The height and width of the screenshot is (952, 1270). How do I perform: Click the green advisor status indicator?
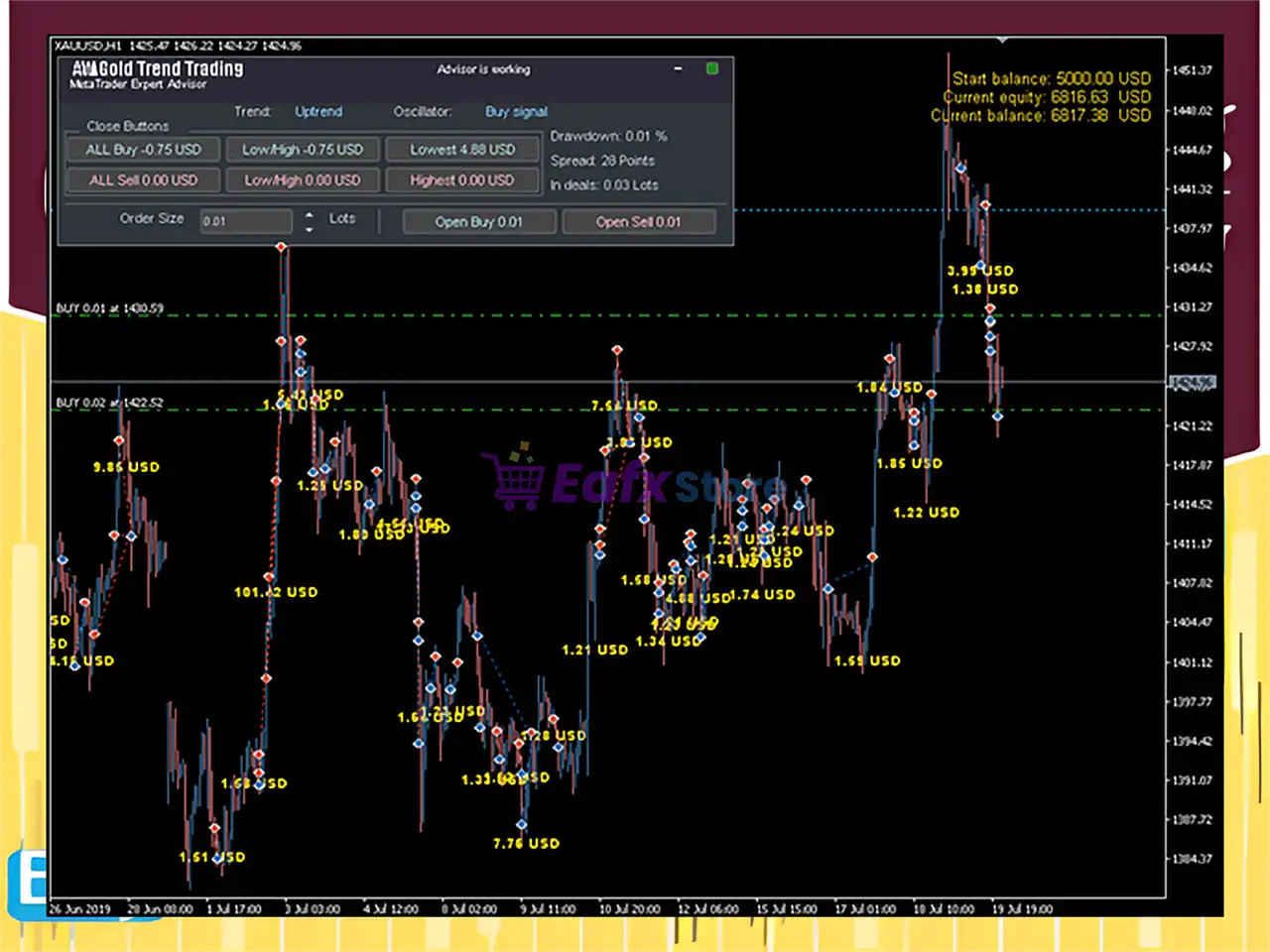coord(711,68)
